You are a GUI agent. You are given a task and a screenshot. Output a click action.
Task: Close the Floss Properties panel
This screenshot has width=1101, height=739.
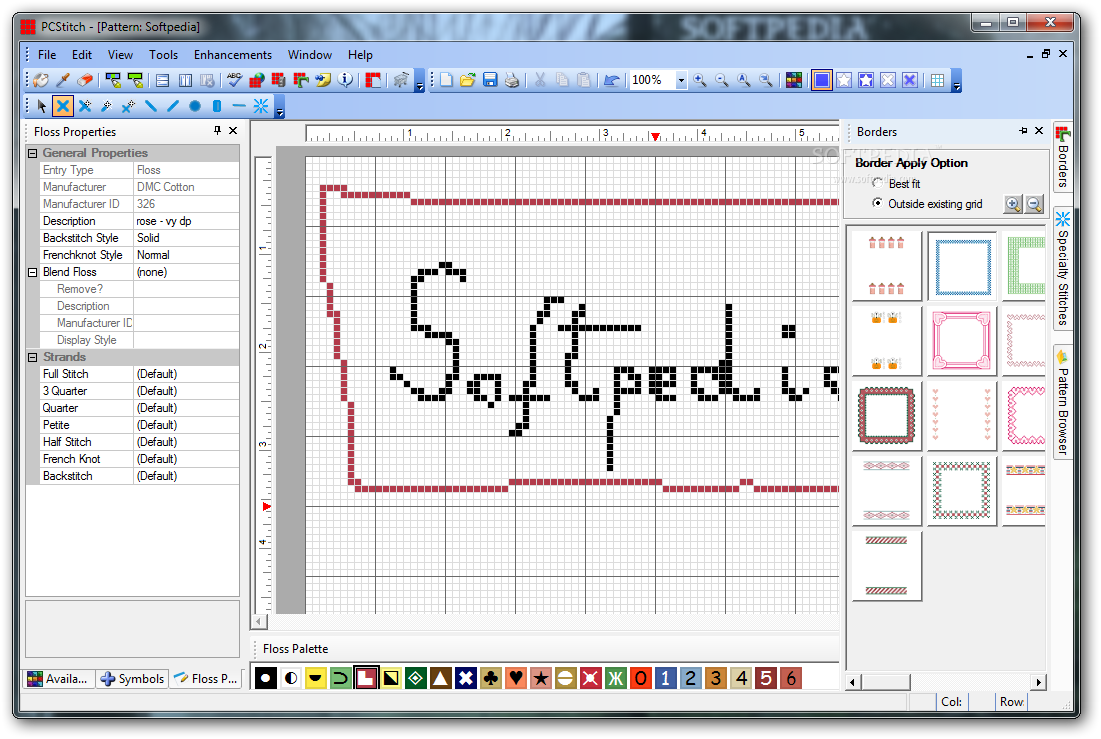coord(233,131)
